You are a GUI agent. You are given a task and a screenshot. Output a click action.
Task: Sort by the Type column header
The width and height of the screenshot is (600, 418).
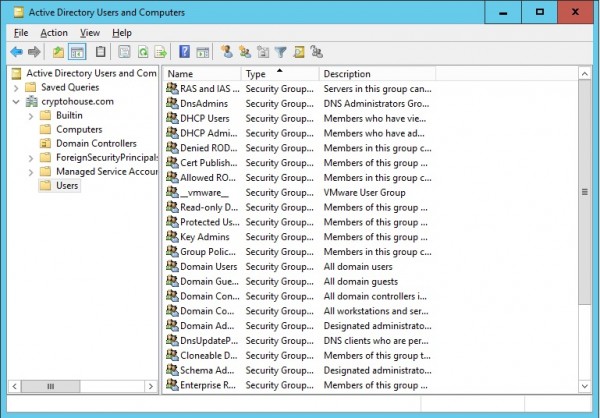point(280,73)
